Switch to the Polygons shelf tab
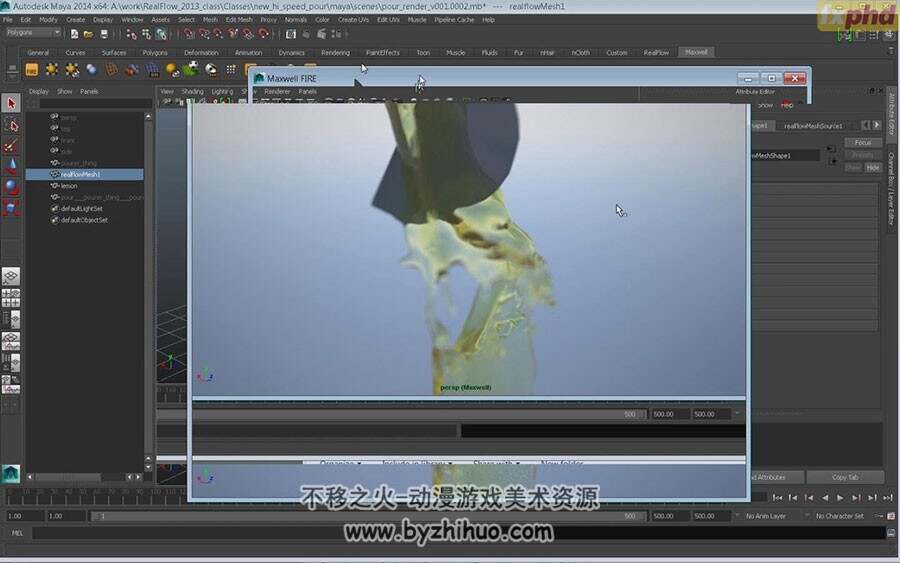The width and height of the screenshot is (900, 563). [155, 52]
